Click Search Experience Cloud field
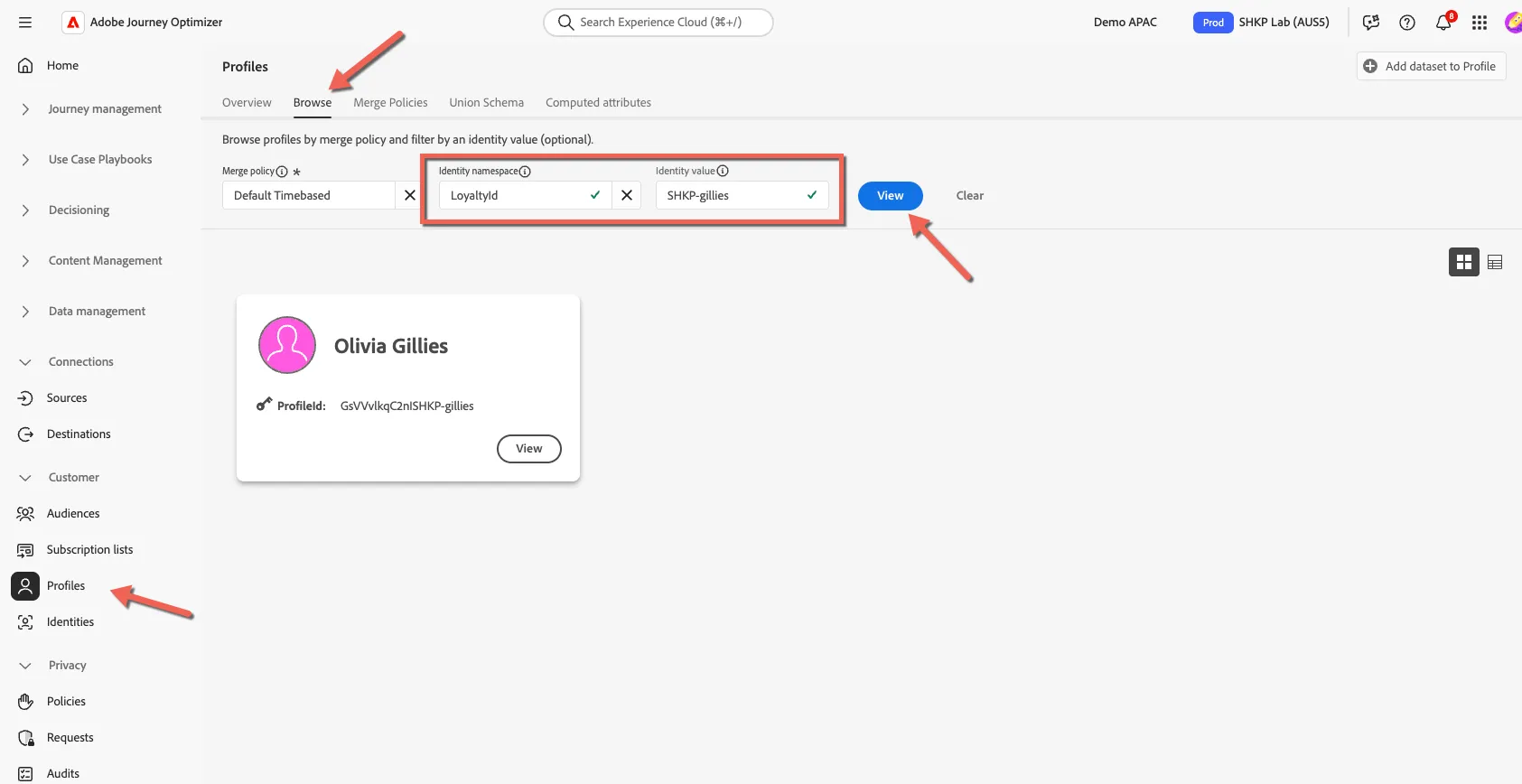Screen dimensions: 1522x784 [658, 23]
